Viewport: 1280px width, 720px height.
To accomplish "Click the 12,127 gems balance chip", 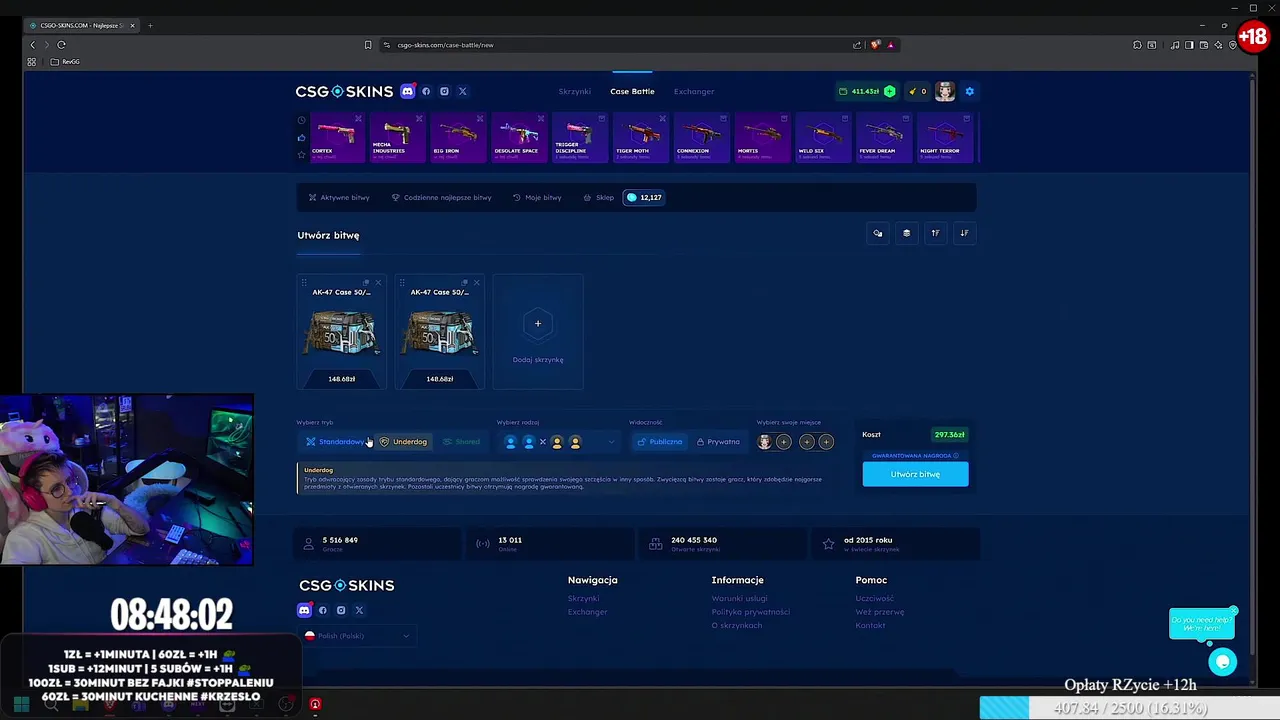I will click(x=643, y=197).
